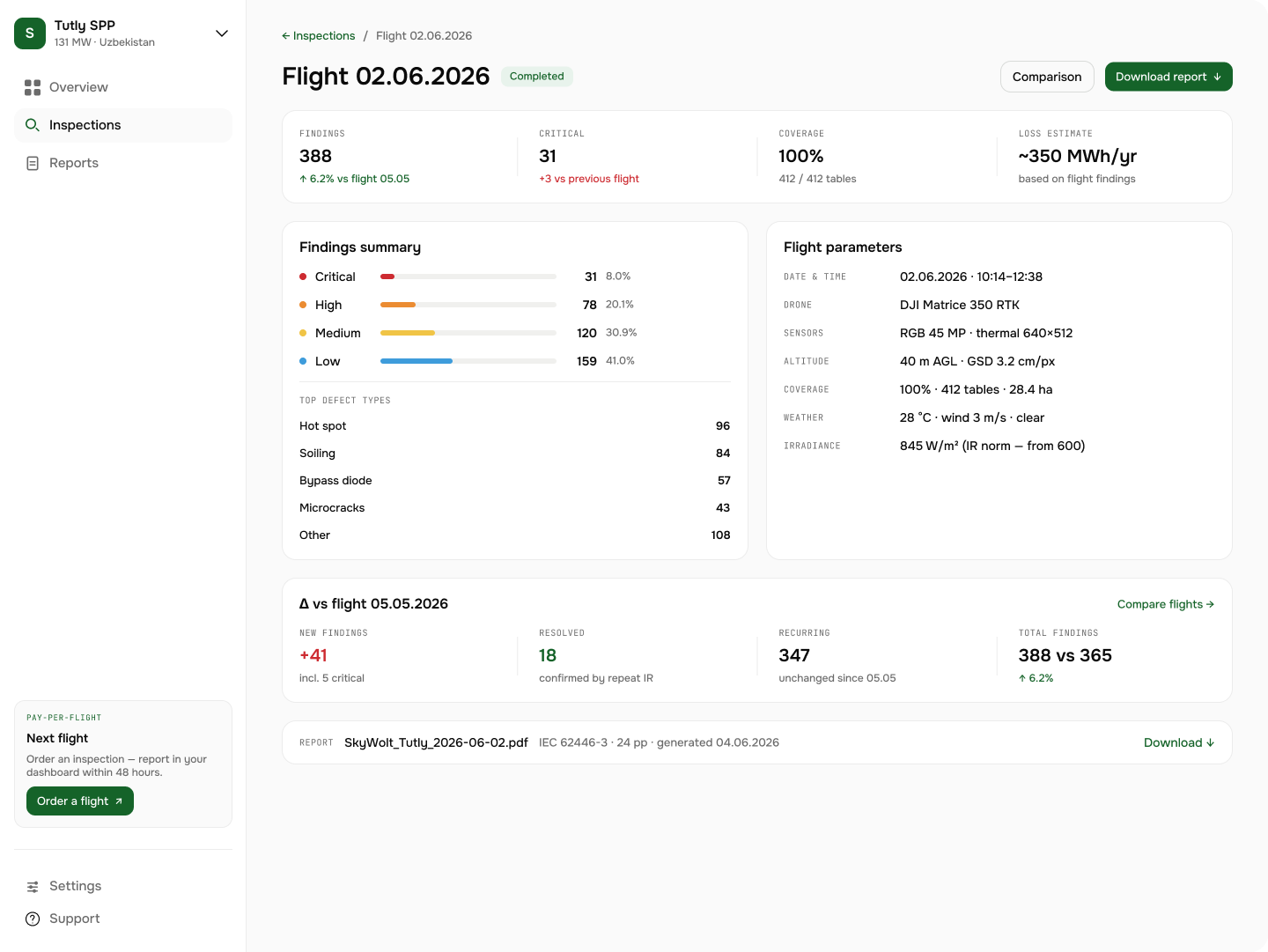The image size is (1268, 952).
Task: Click the resolved count '18'
Action: pos(548,655)
